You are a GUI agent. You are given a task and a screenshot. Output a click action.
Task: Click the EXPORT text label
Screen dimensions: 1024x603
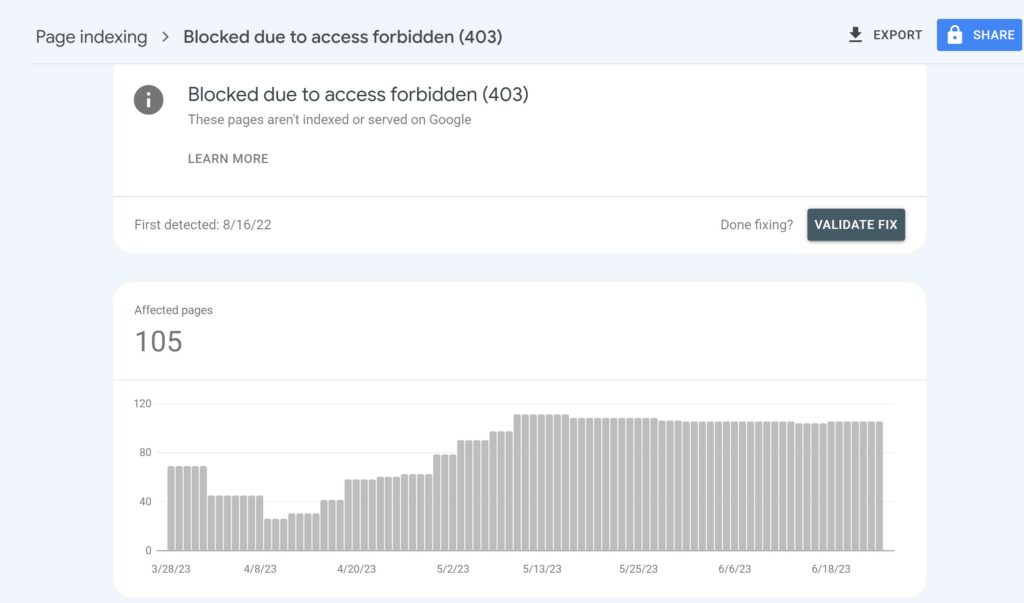click(897, 35)
